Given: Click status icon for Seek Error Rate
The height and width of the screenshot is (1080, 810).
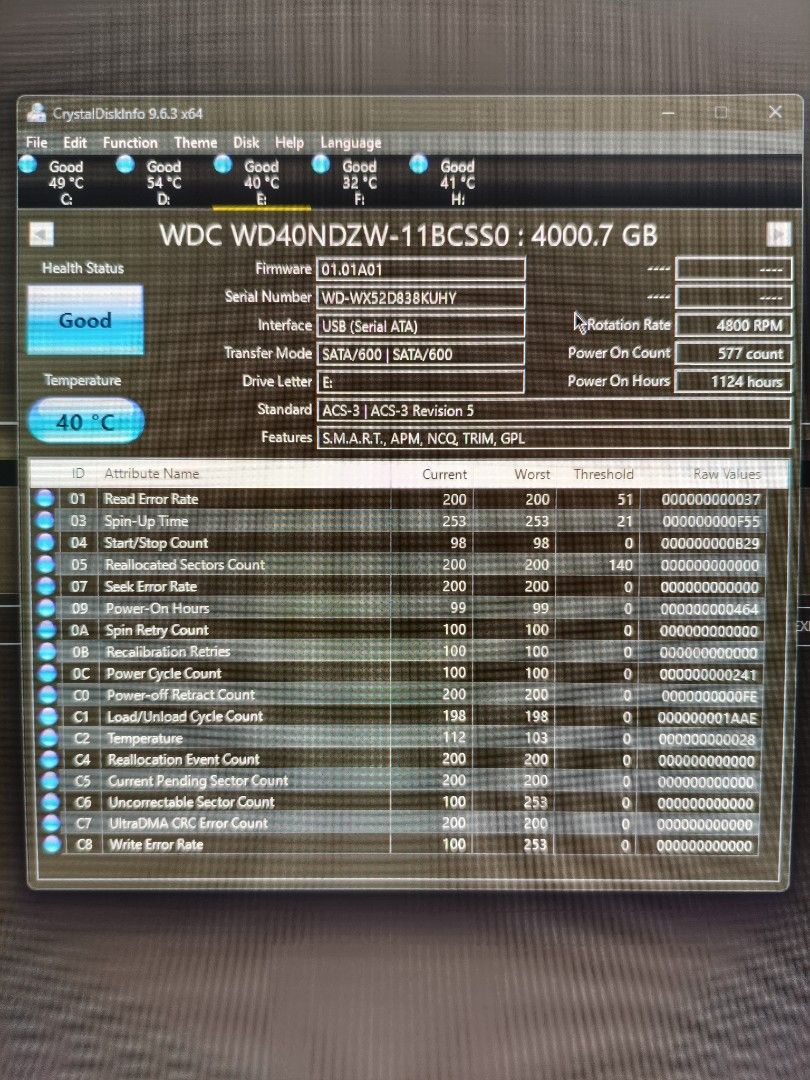Looking at the screenshot, I should (x=46, y=586).
